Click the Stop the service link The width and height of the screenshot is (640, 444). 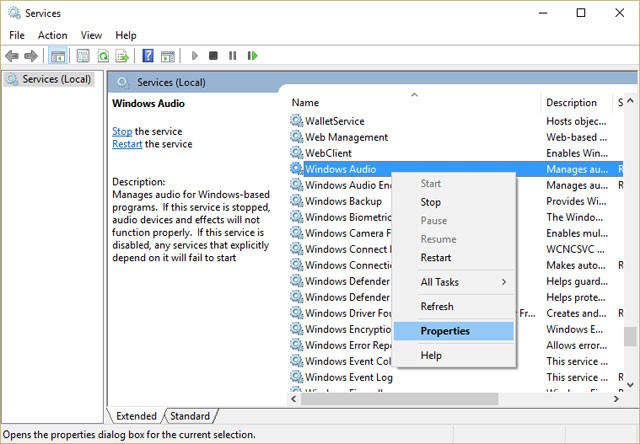(x=122, y=131)
